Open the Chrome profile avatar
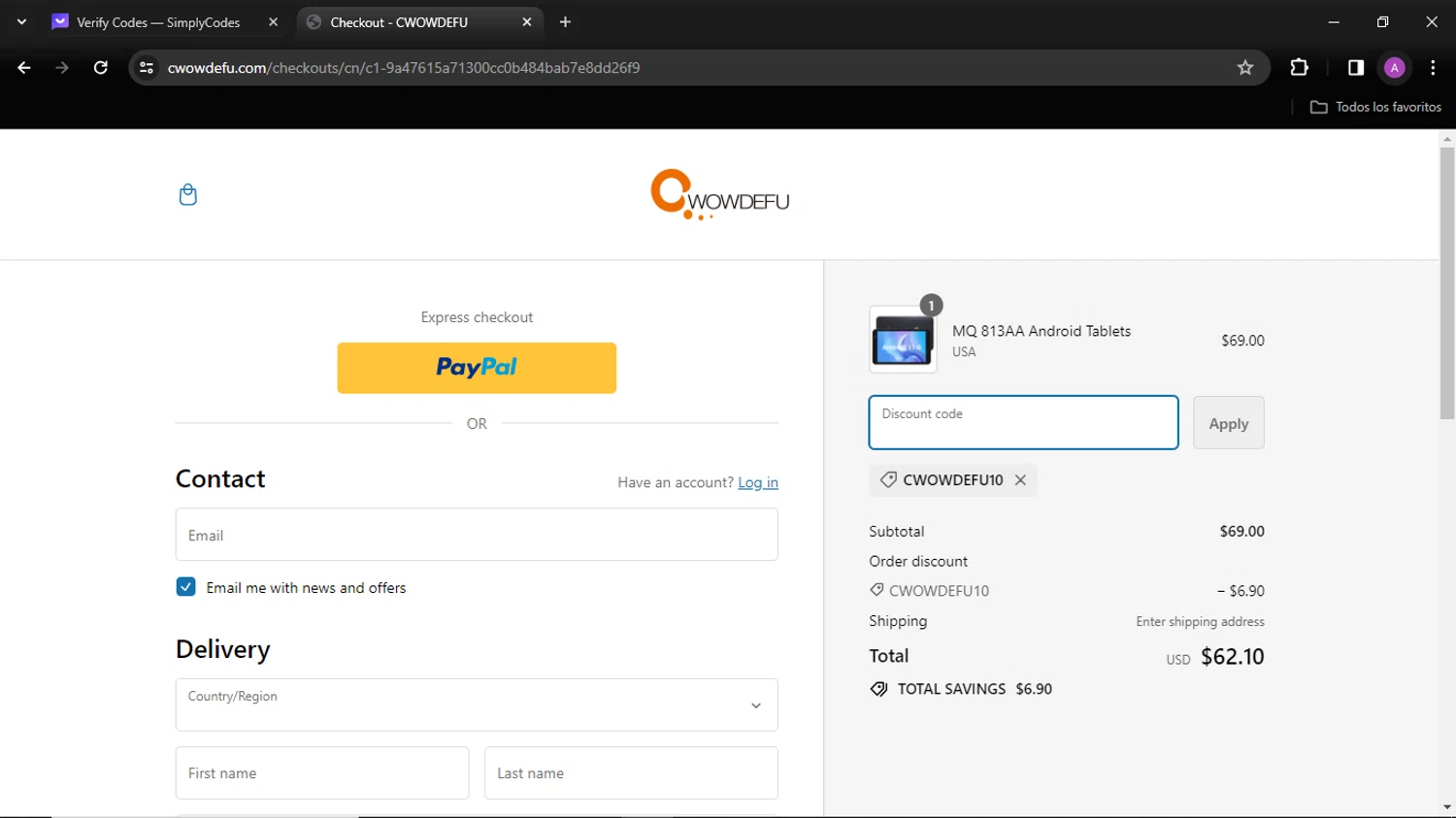This screenshot has width=1456, height=818. point(1395,68)
